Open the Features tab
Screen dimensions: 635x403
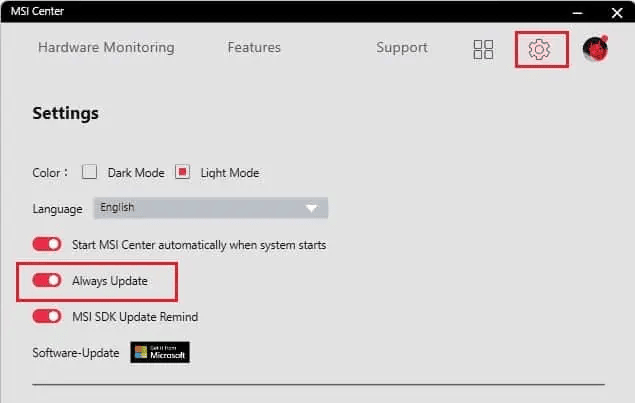click(254, 47)
